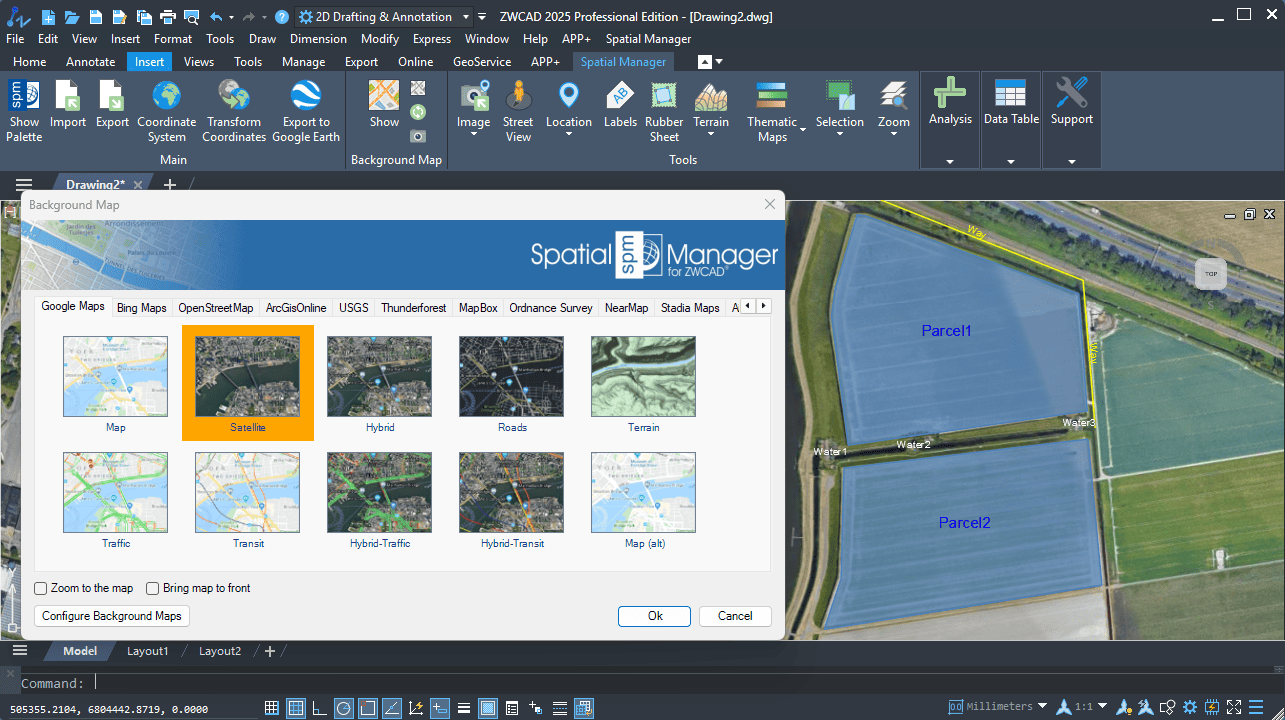Open the Bing Maps provider tab

[142, 308]
